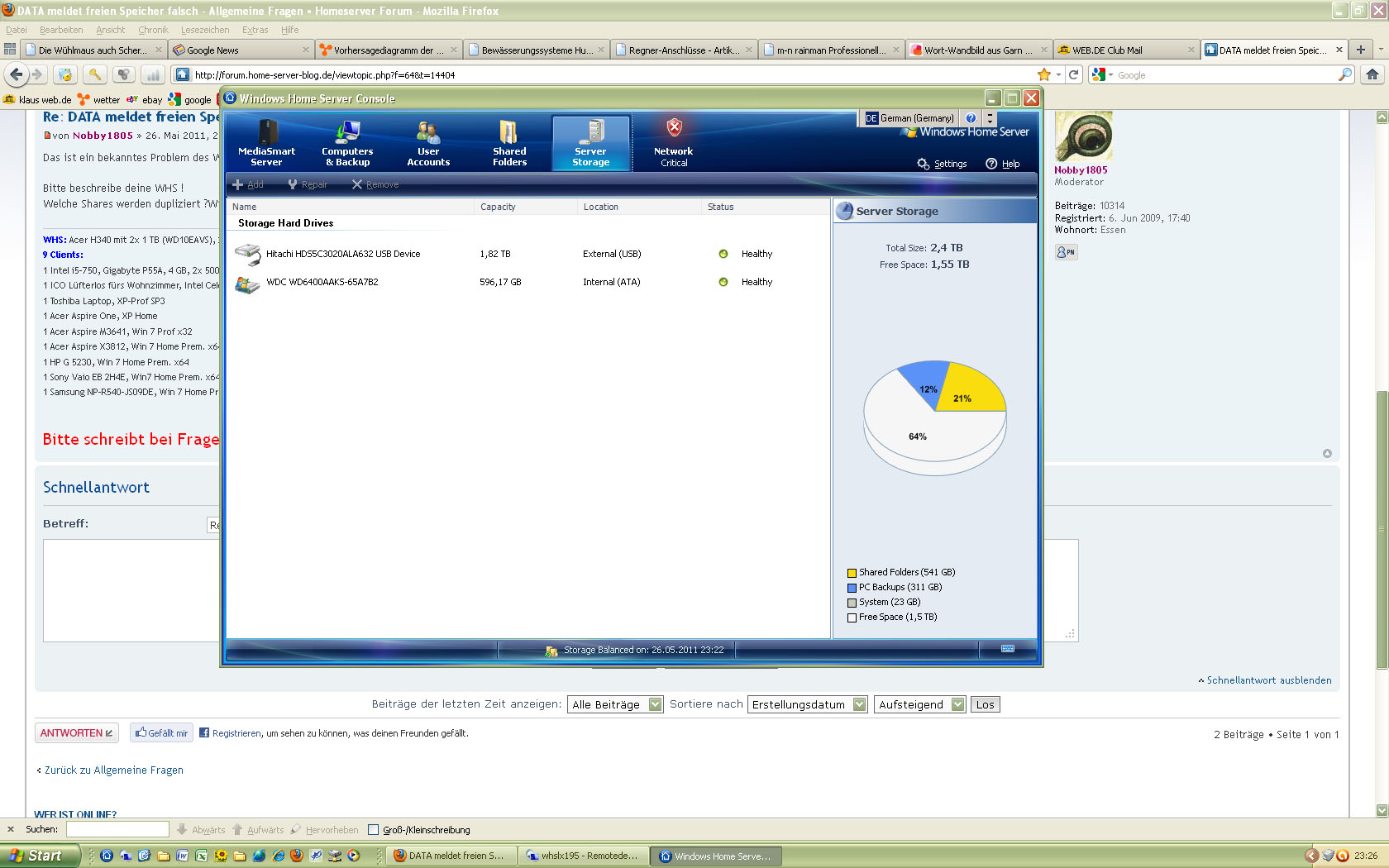Switch to the Google News tab

click(241, 50)
